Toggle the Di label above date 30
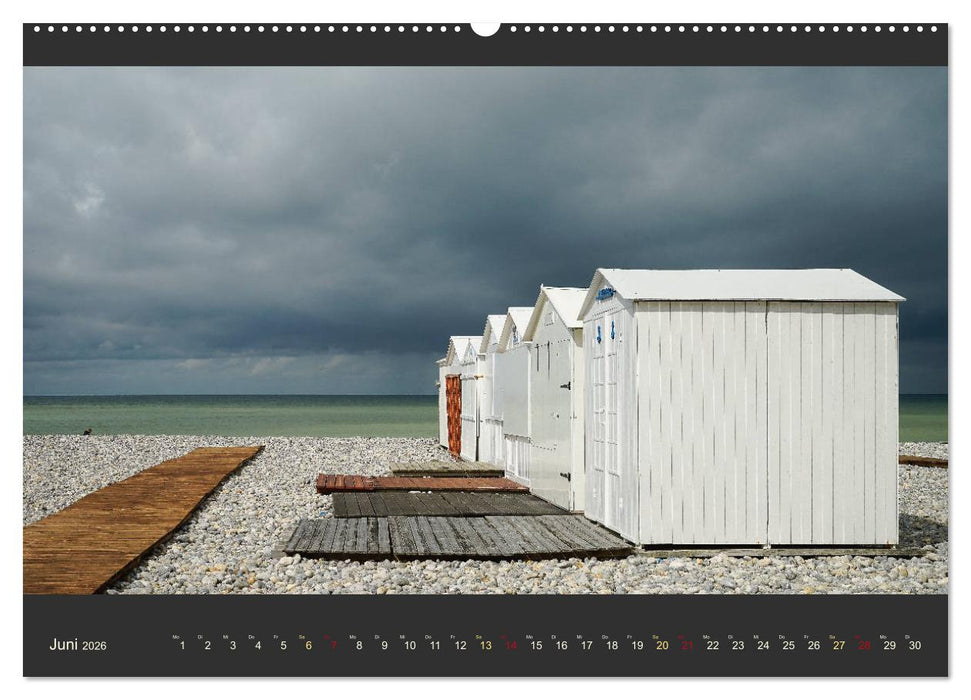Viewport: 971px width, 700px height. tap(909, 637)
